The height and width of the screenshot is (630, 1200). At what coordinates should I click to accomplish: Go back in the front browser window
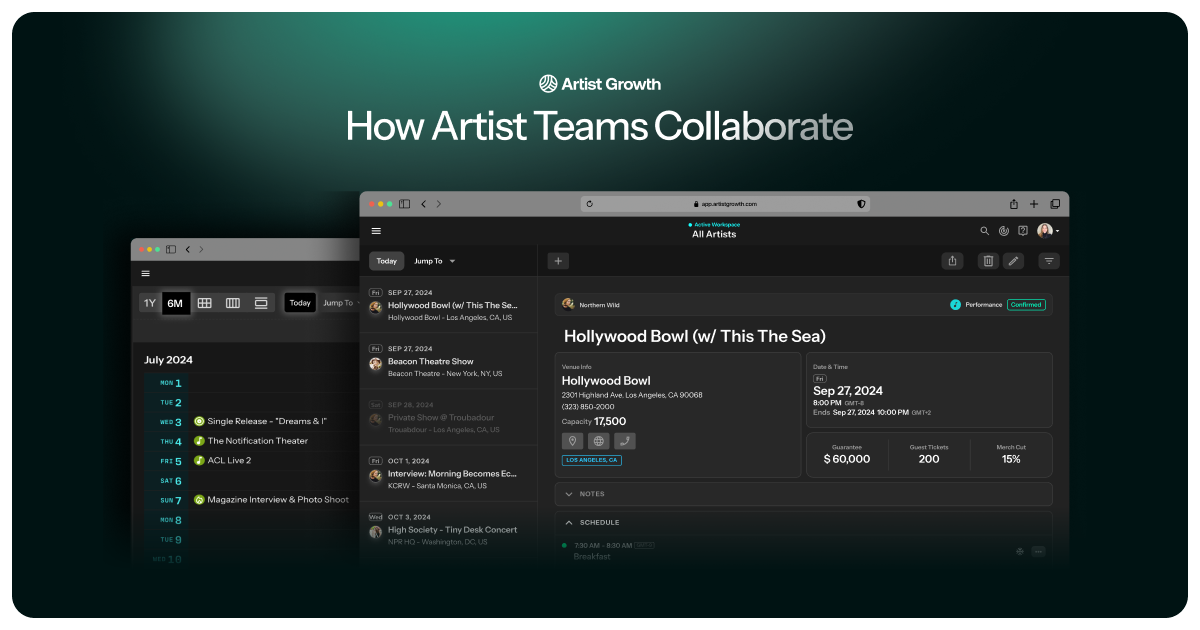(x=424, y=204)
